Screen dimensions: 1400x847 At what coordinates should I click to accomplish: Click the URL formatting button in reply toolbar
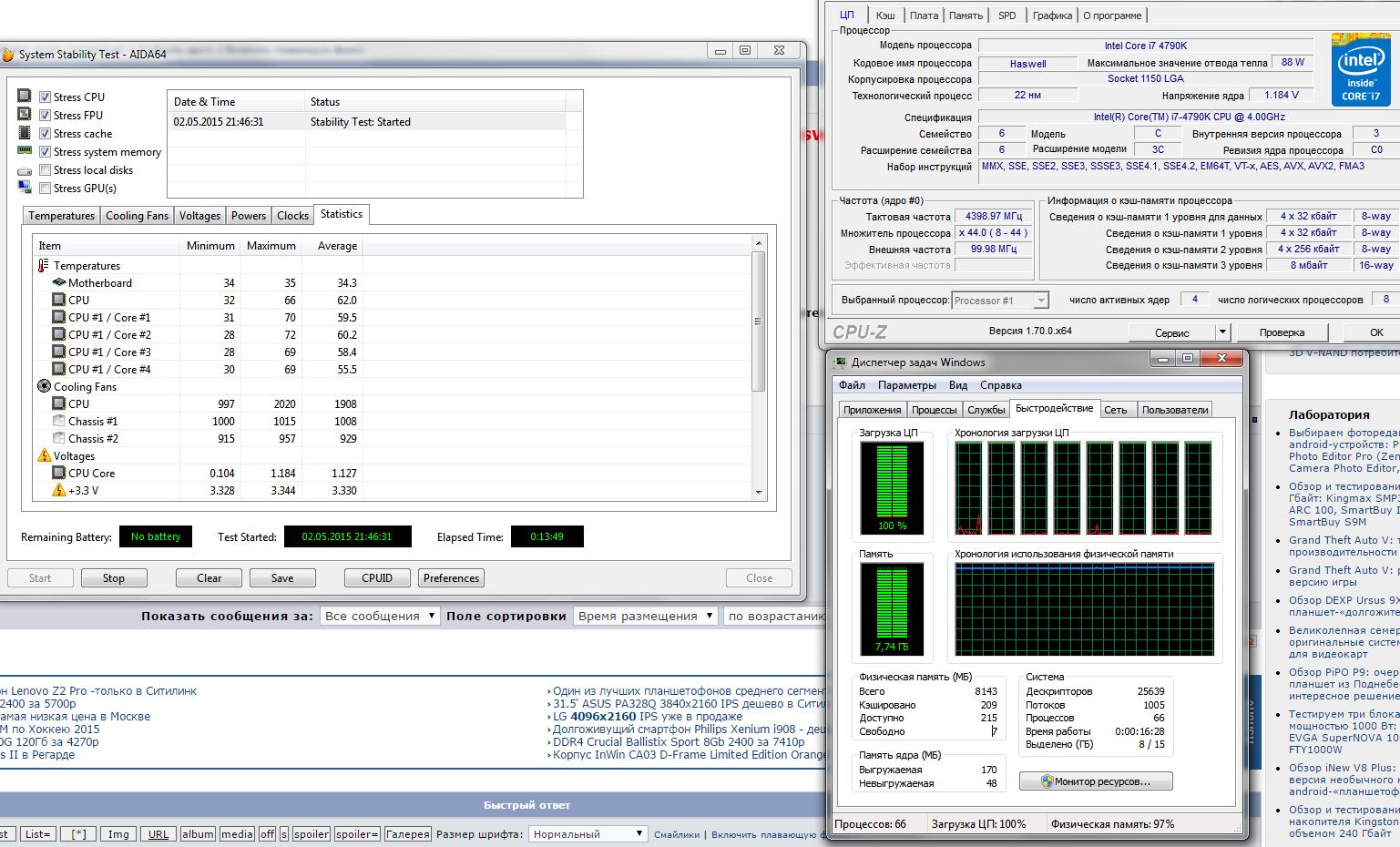(158, 833)
